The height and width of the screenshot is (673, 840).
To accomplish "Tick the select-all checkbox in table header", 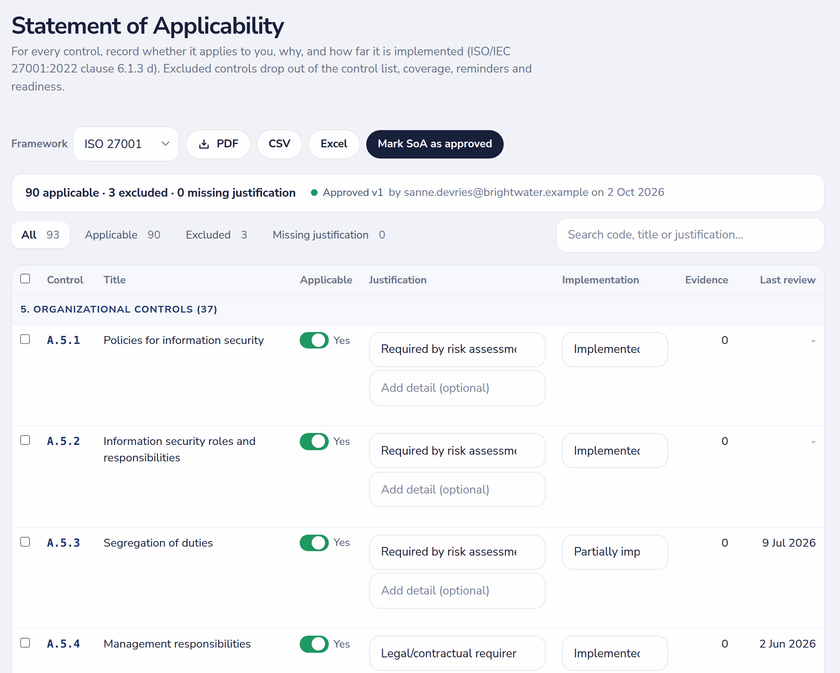I will [x=25, y=279].
